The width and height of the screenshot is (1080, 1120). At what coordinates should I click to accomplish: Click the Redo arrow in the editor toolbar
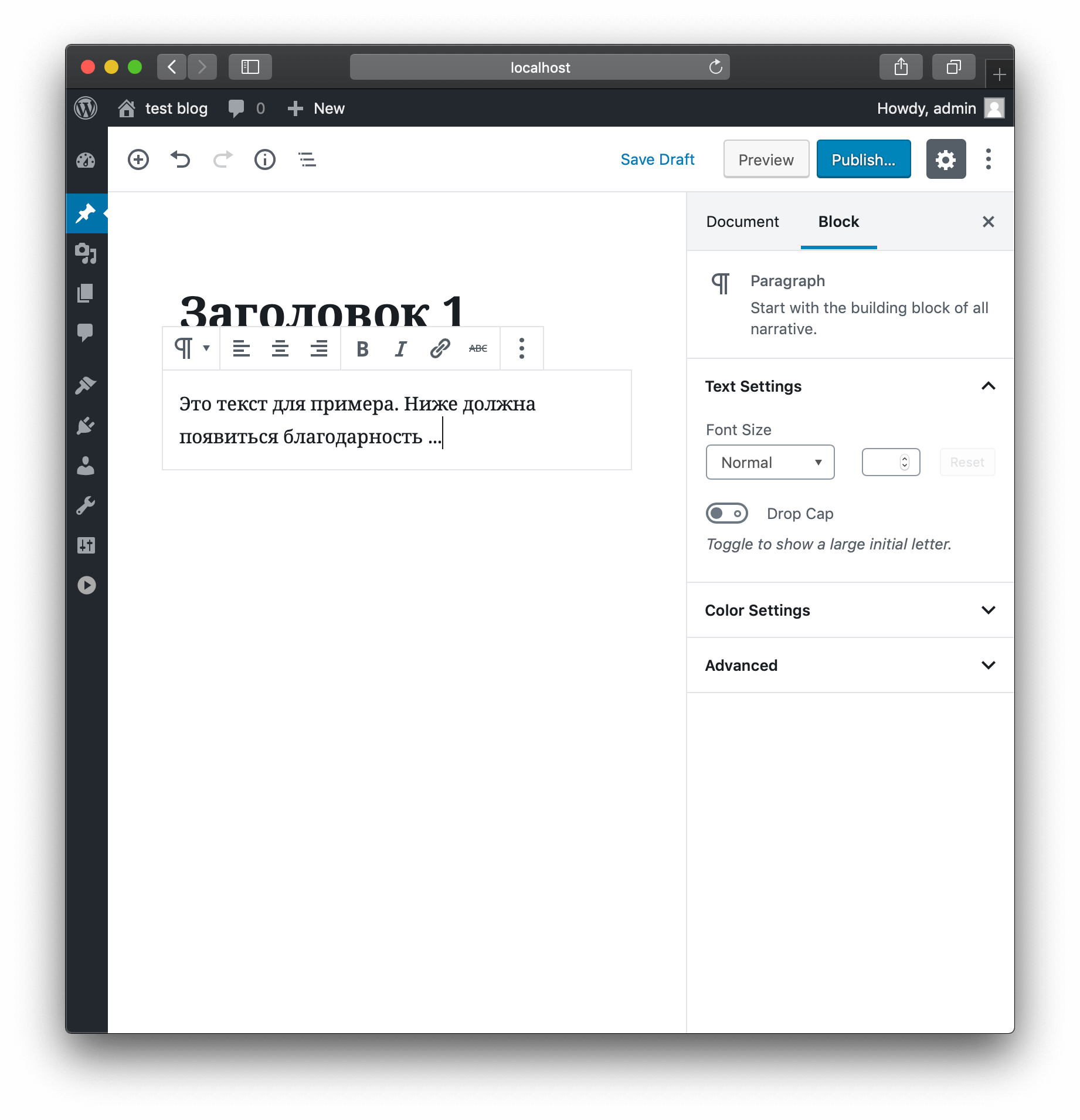(222, 159)
